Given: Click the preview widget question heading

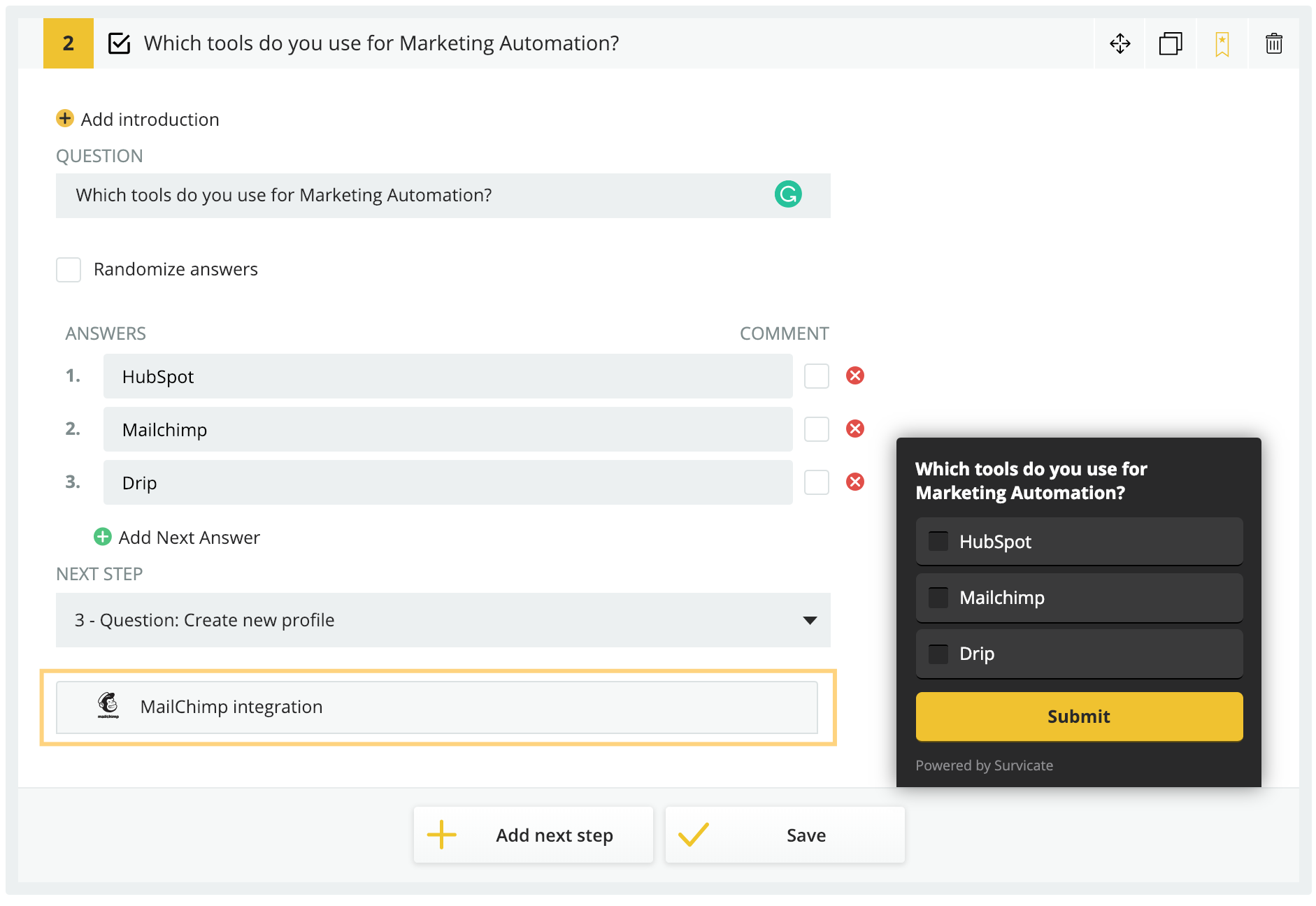Looking at the screenshot, I should coord(1031,481).
